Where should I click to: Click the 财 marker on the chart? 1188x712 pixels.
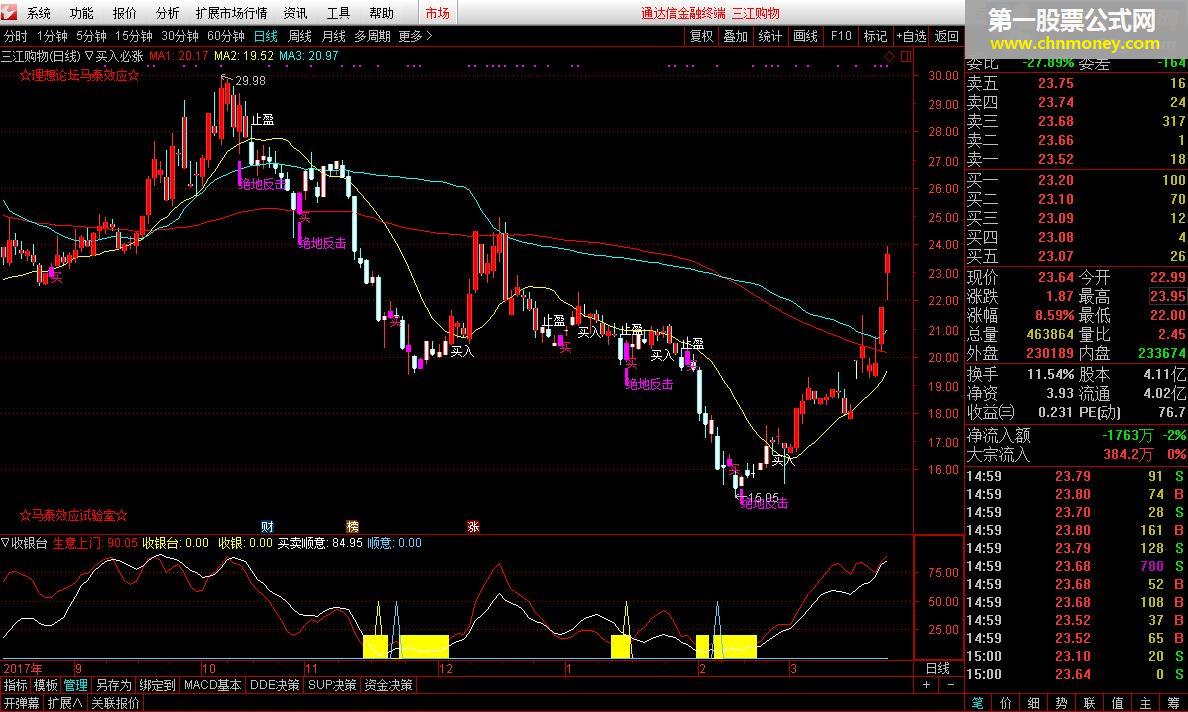267,526
